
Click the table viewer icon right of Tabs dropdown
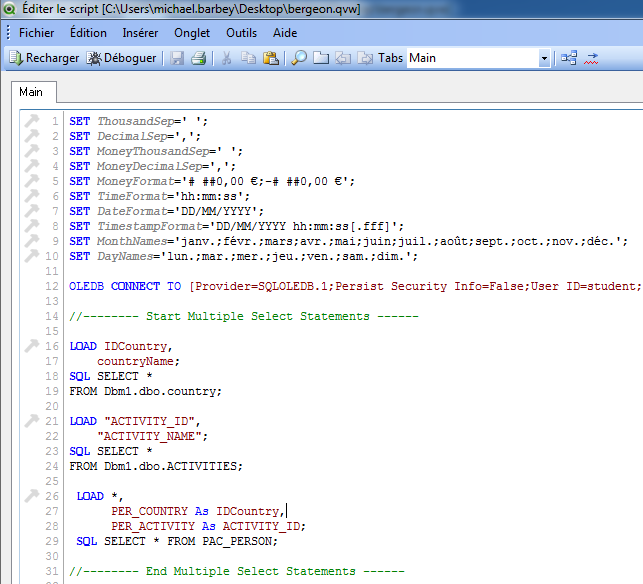pyautogui.click(x=569, y=58)
